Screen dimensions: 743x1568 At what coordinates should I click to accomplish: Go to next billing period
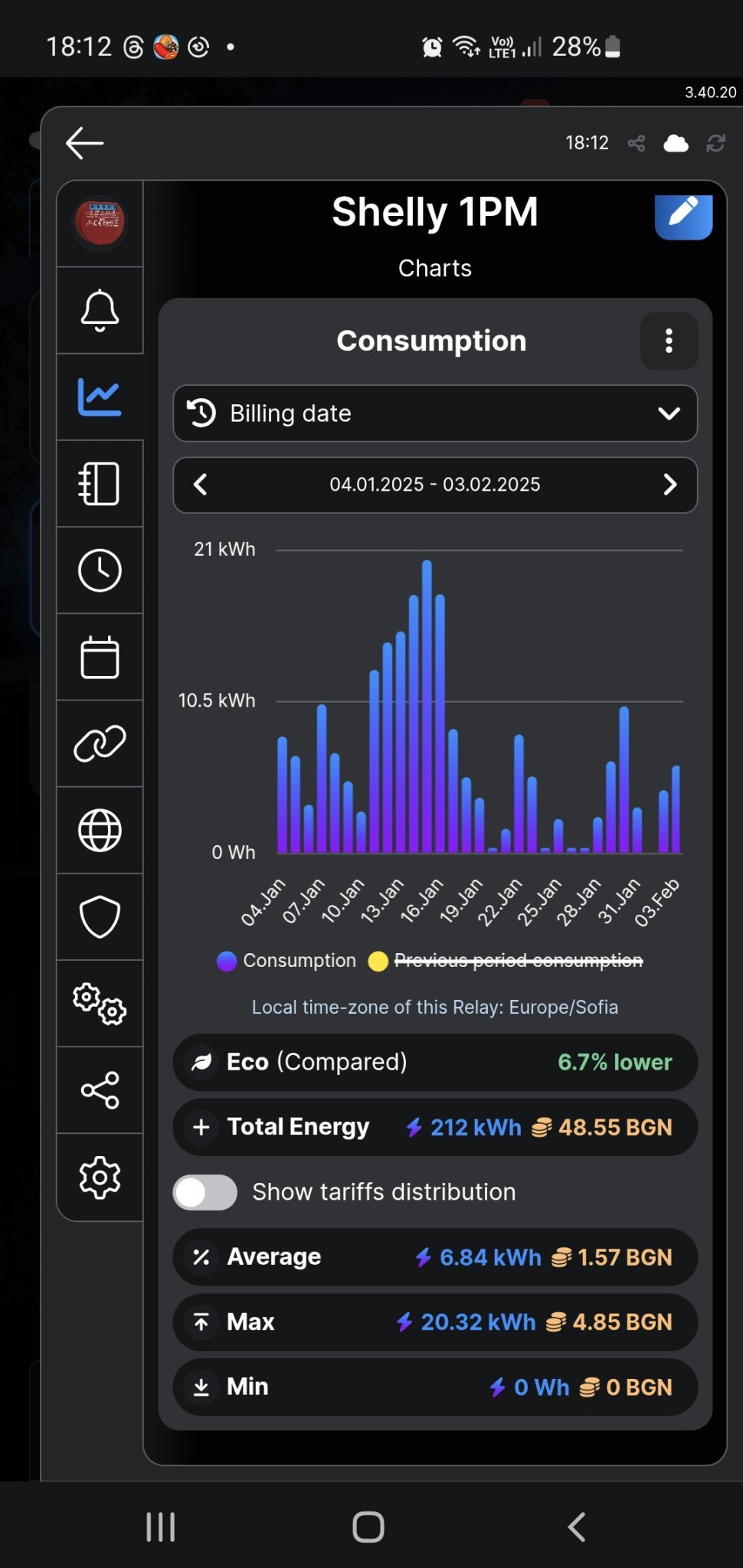669,485
